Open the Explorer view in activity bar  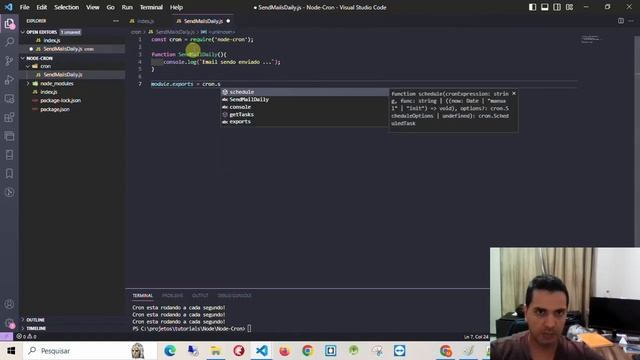(9, 23)
